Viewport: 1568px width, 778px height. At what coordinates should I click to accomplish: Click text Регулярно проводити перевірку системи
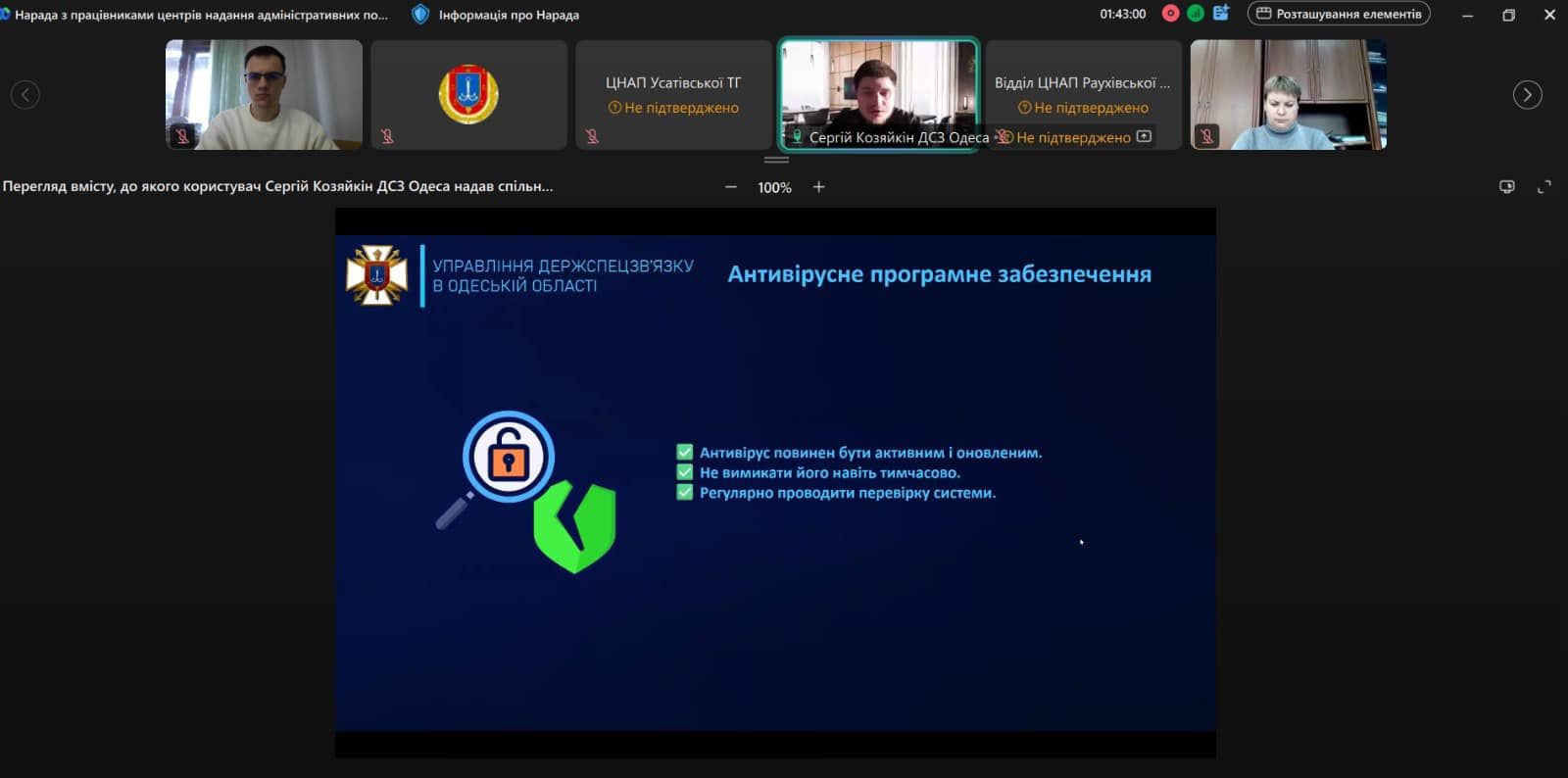click(x=847, y=493)
